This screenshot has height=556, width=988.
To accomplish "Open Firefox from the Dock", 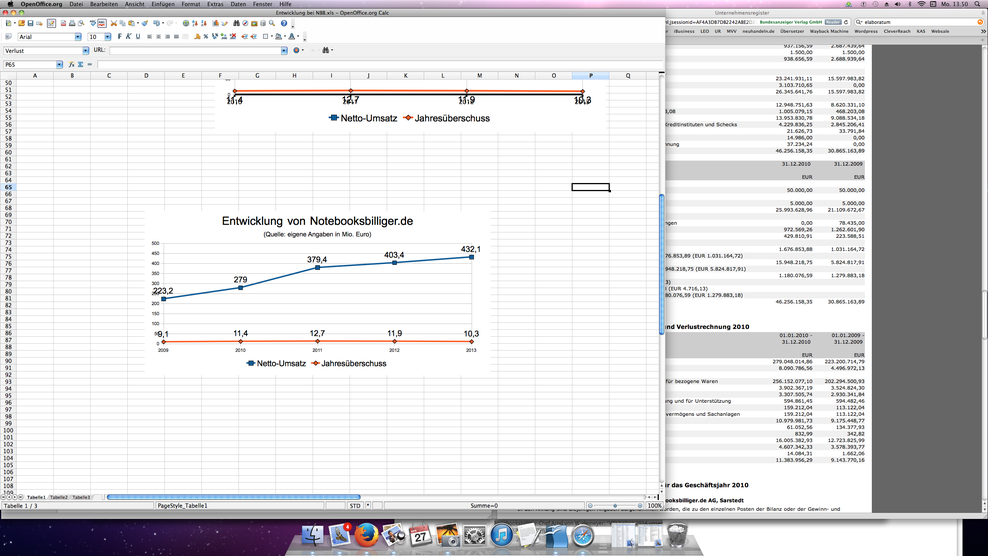I will pos(366,535).
